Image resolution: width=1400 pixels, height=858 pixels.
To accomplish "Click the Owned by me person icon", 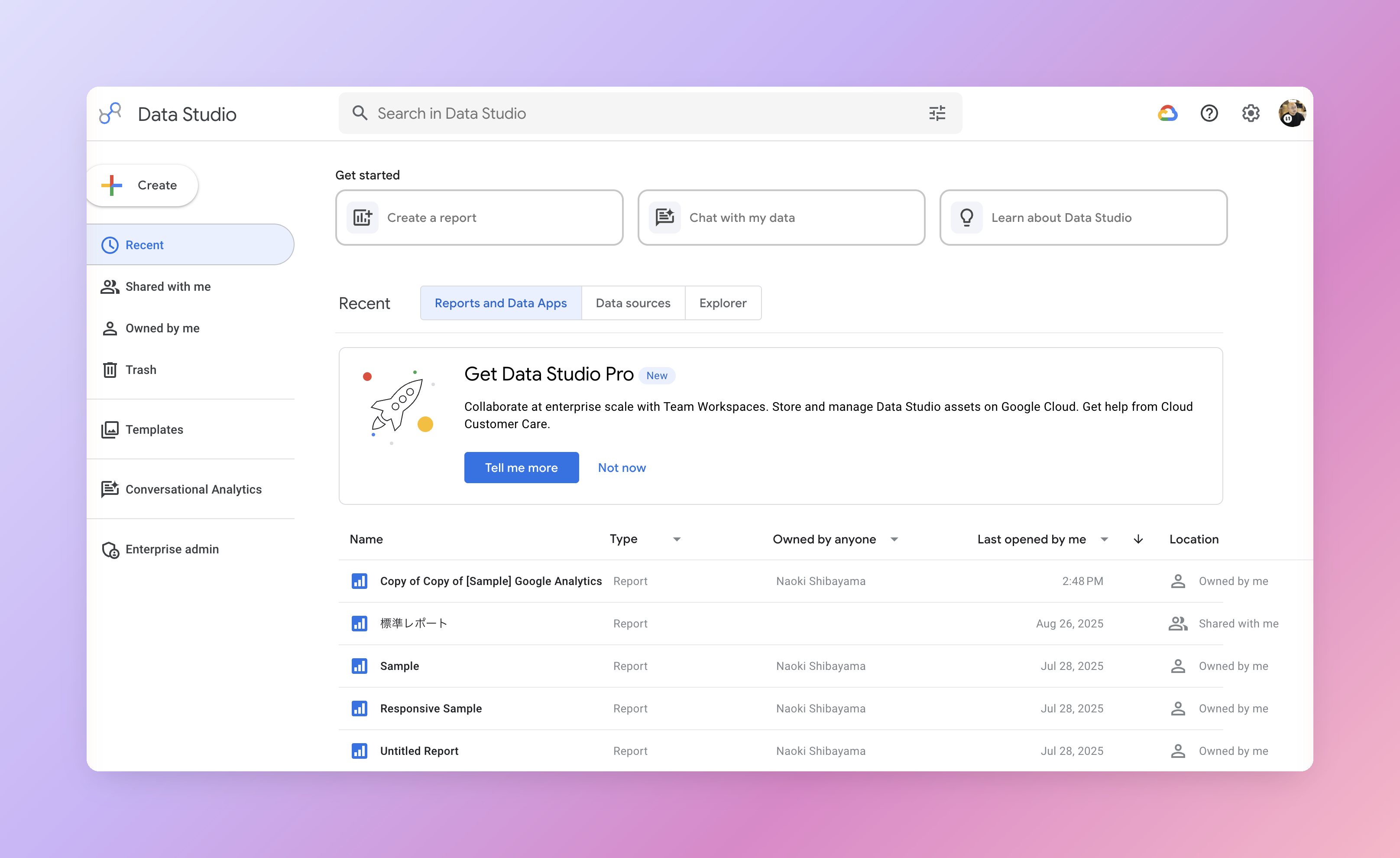I will 110,328.
